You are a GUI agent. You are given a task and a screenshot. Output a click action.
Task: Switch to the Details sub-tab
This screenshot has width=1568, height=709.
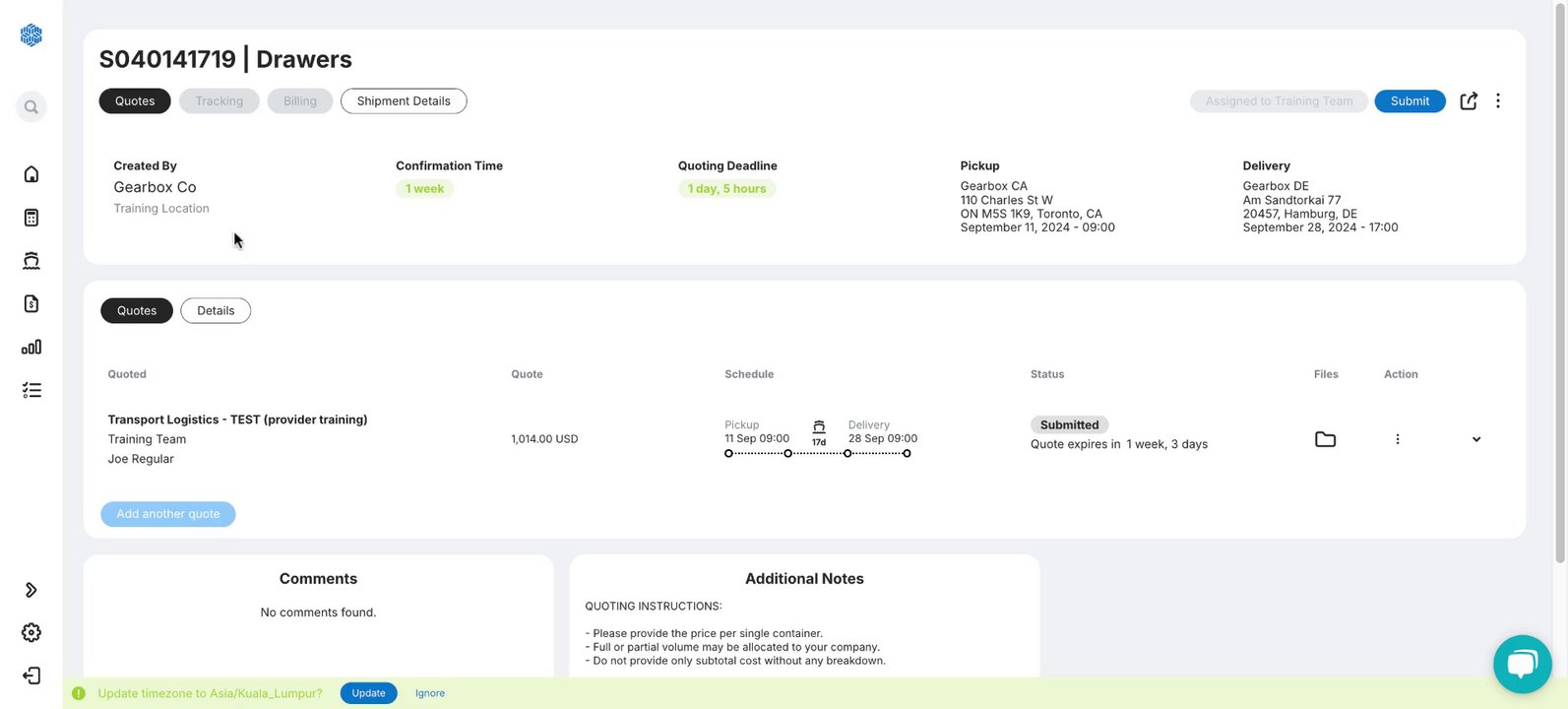click(x=216, y=310)
